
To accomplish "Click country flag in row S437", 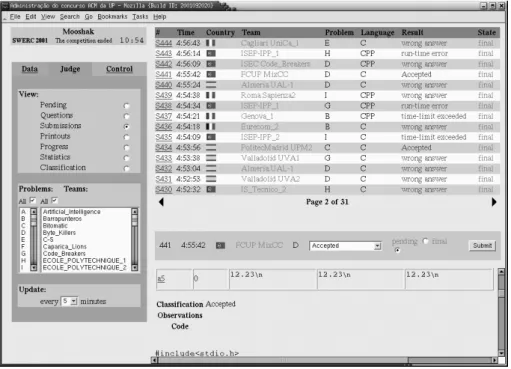I will [211, 116].
